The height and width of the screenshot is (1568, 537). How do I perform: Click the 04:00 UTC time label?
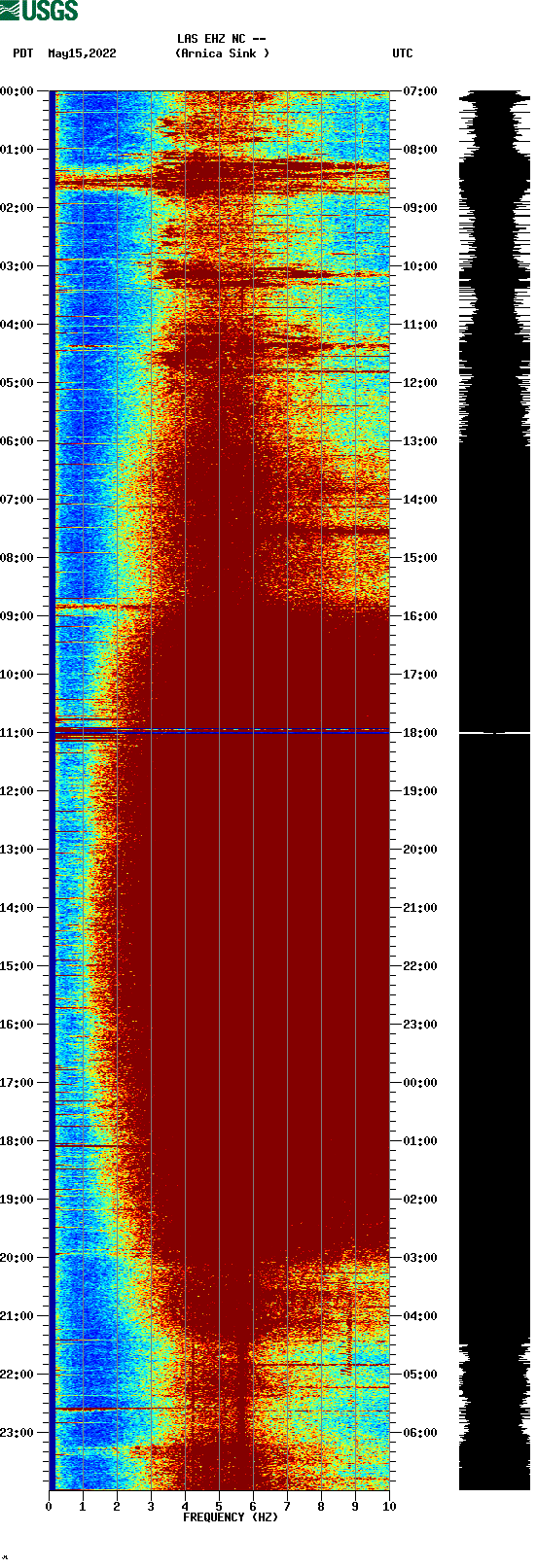(x=420, y=1316)
